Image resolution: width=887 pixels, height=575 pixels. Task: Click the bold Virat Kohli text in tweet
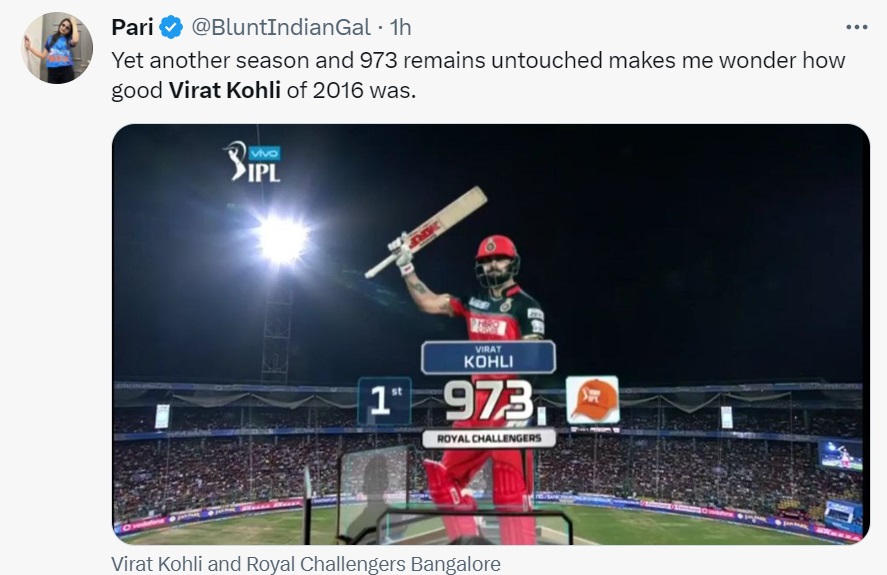click(x=224, y=88)
